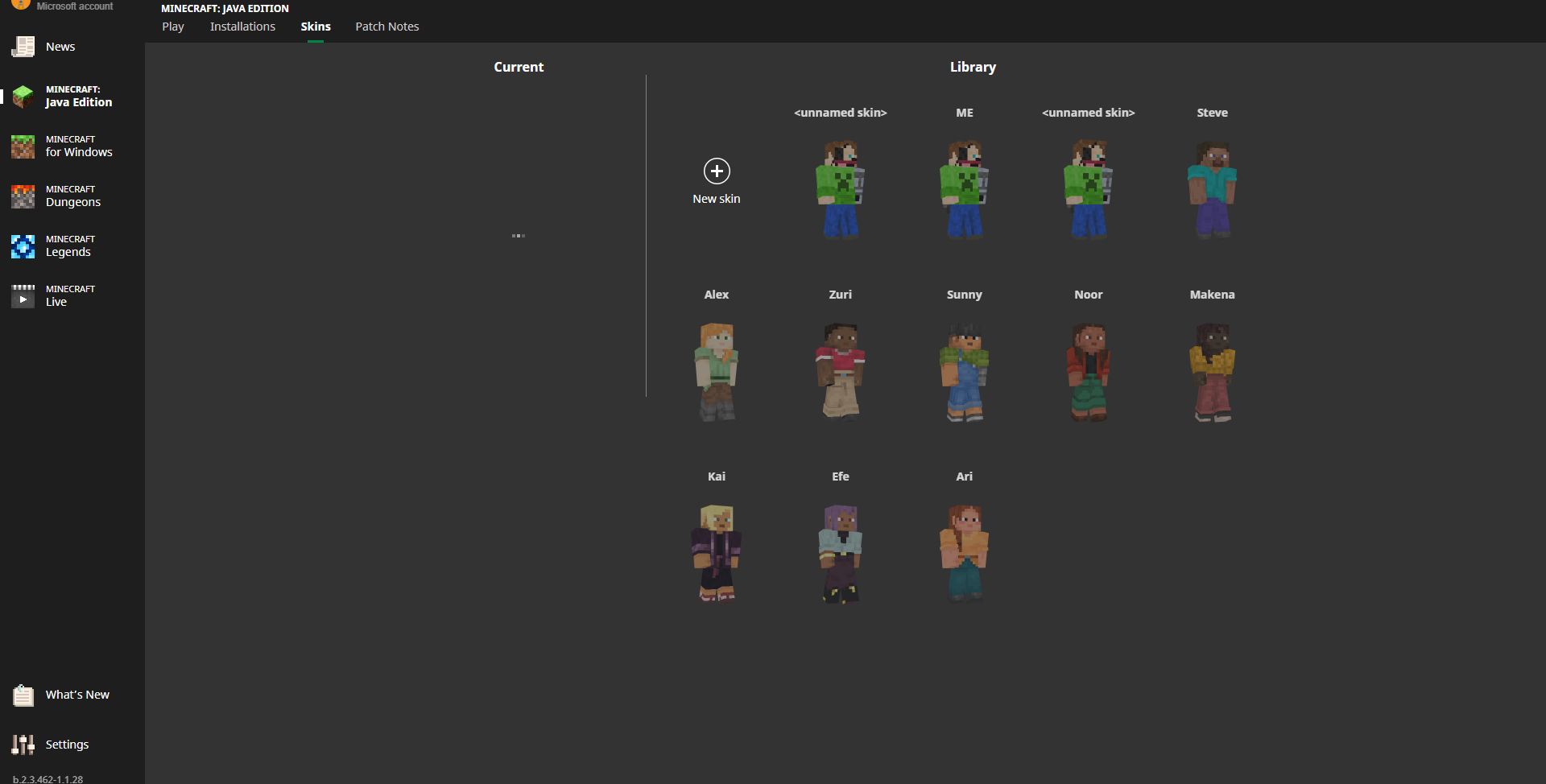Switch to the Installations tab
The height and width of the screenshot is (784, 1546).
pyautogui.click(x=242, y=27)
